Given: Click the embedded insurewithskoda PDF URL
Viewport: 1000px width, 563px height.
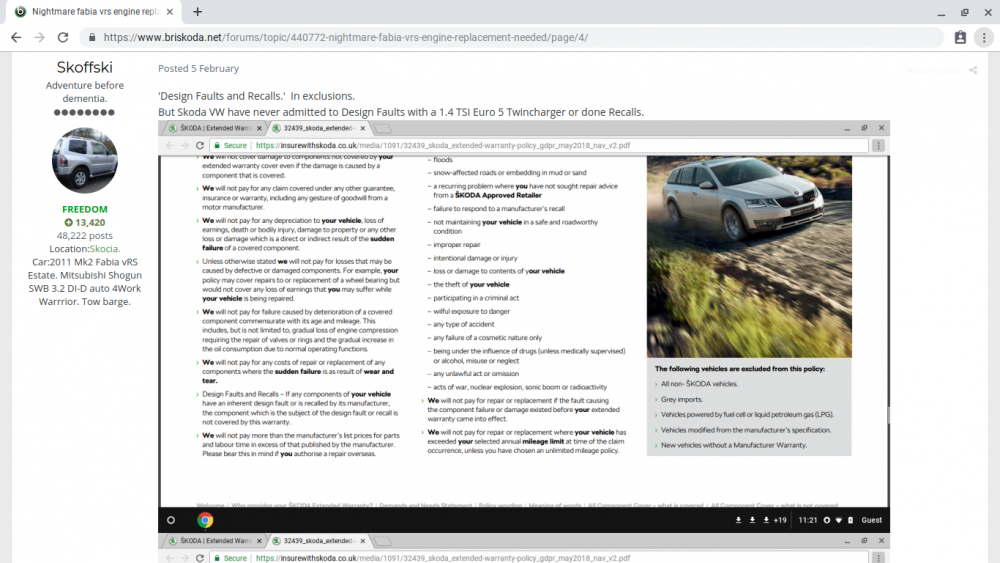Looking at the screenshot, I should (443, 145).
